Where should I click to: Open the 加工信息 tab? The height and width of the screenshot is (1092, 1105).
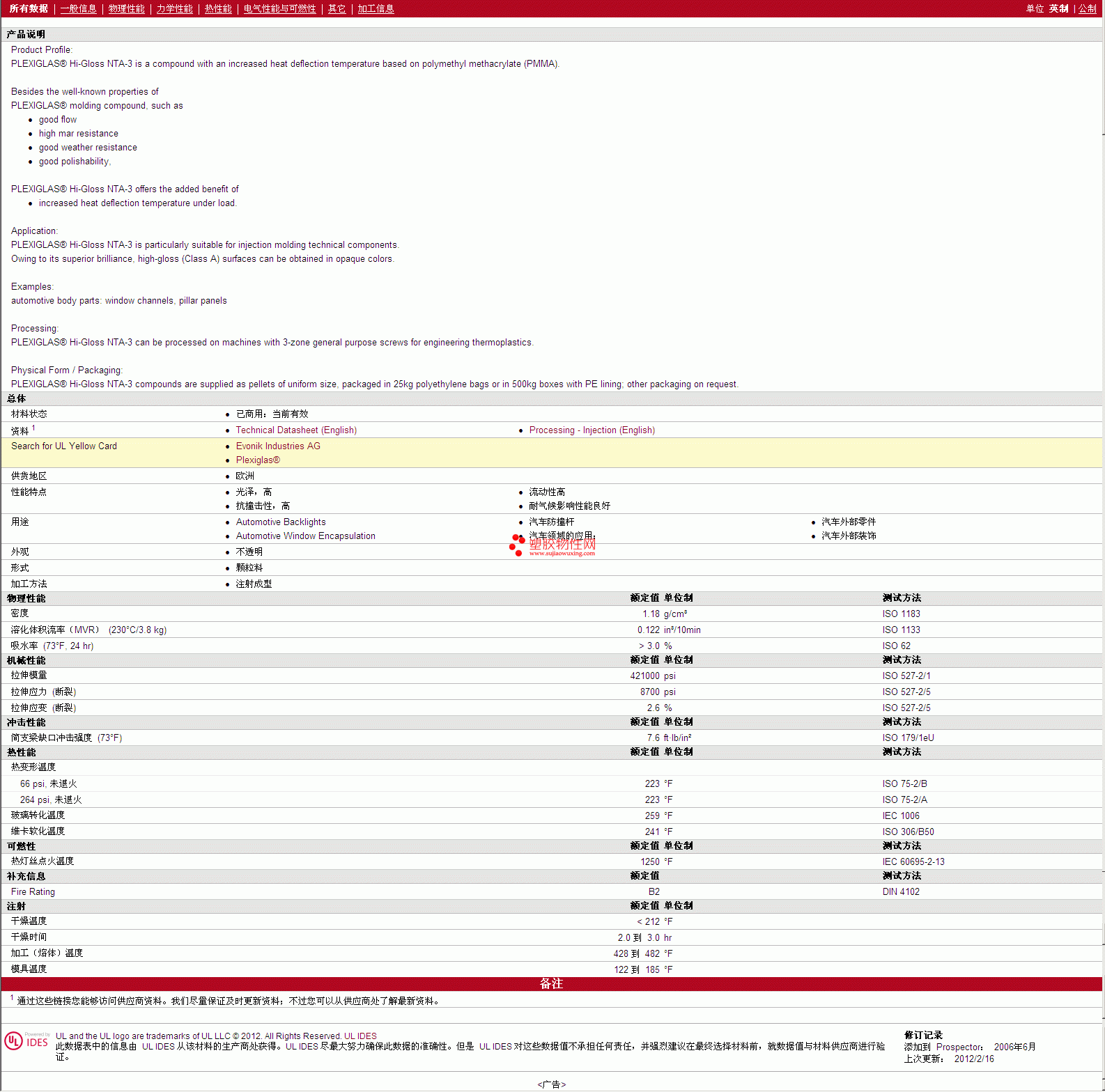[376, 8]
